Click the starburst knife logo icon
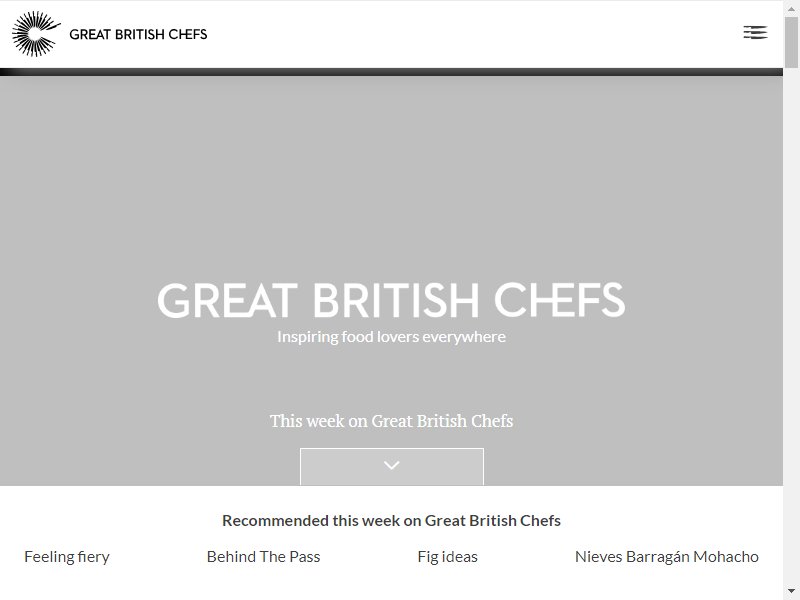 pyautogui.click(x=36, y=34)
